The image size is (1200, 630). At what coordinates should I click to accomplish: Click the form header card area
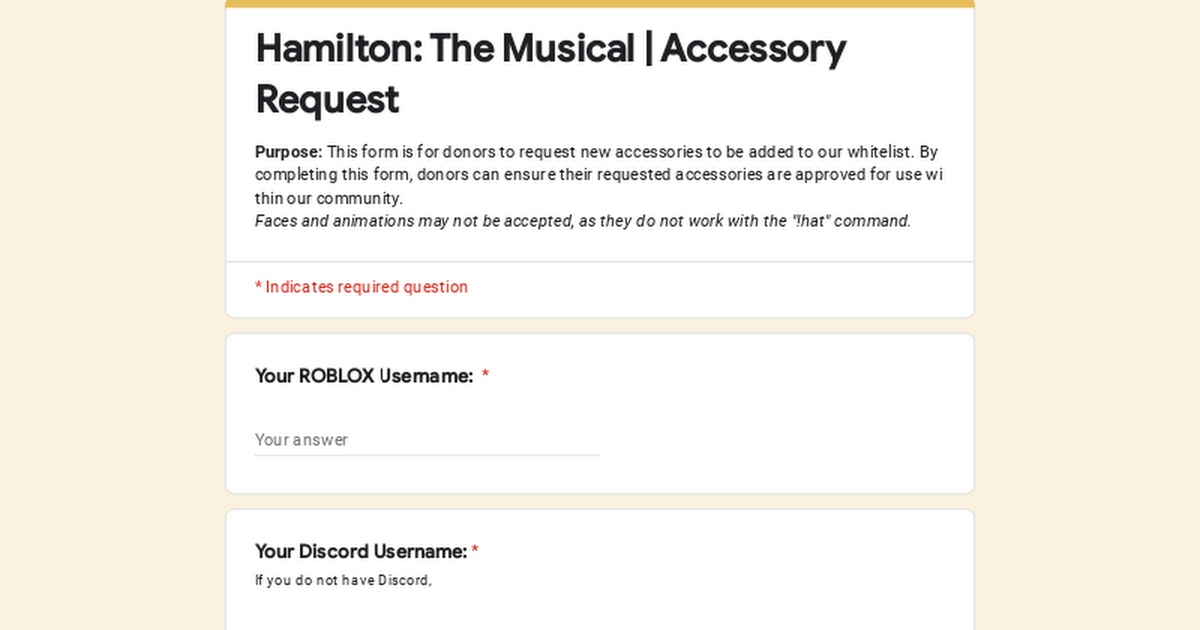[x=600, y=130]
